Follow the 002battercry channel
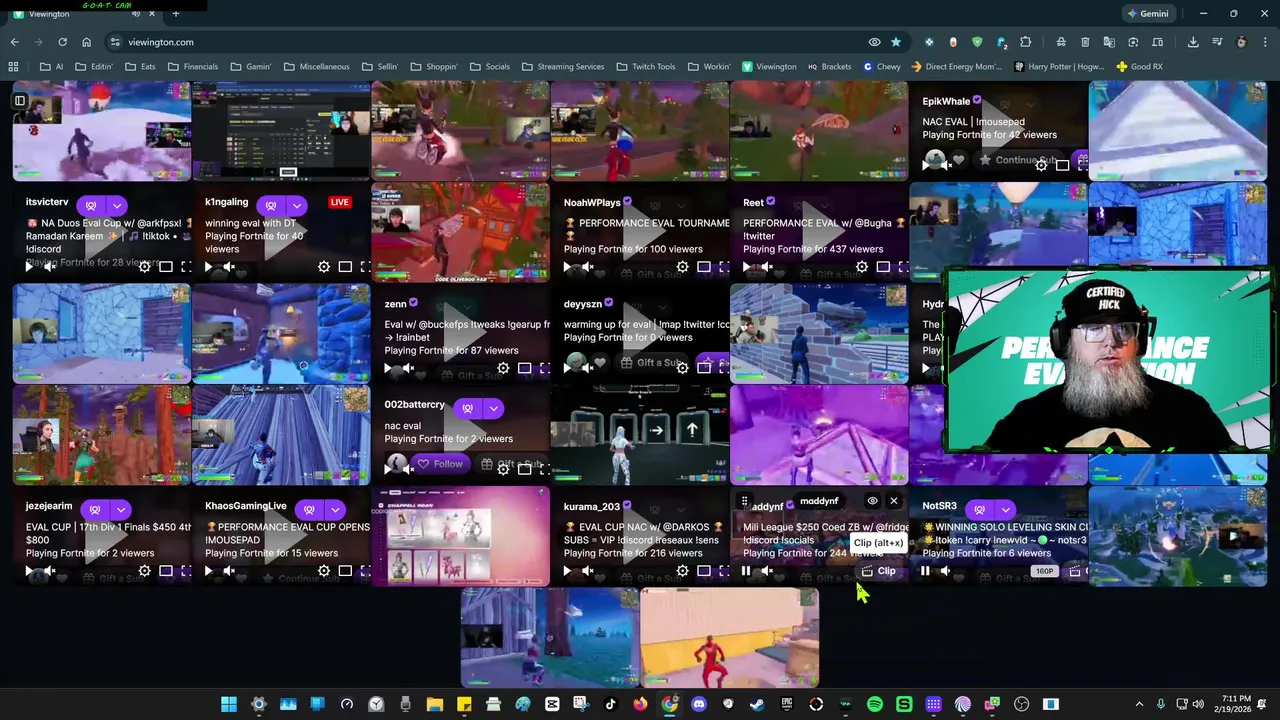 coord(440,464)
